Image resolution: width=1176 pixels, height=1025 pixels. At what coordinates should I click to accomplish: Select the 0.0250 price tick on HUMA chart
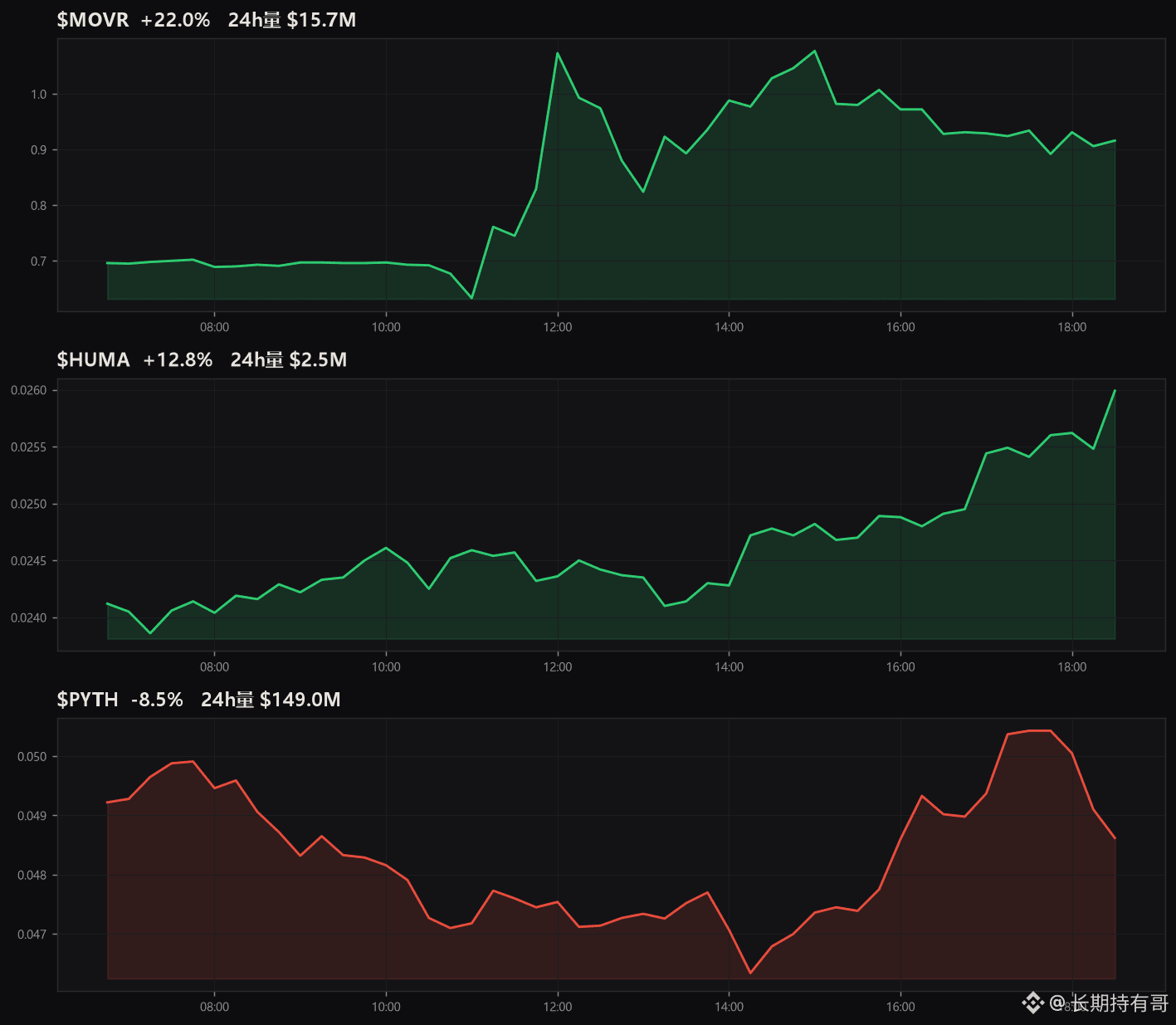(29, 505)
